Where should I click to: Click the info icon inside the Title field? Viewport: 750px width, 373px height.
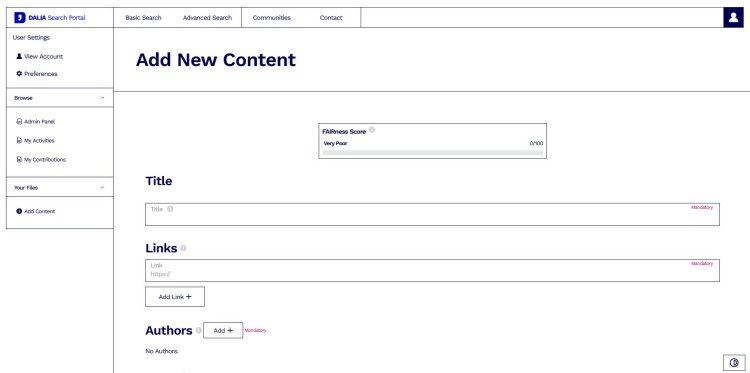(170, 209)
